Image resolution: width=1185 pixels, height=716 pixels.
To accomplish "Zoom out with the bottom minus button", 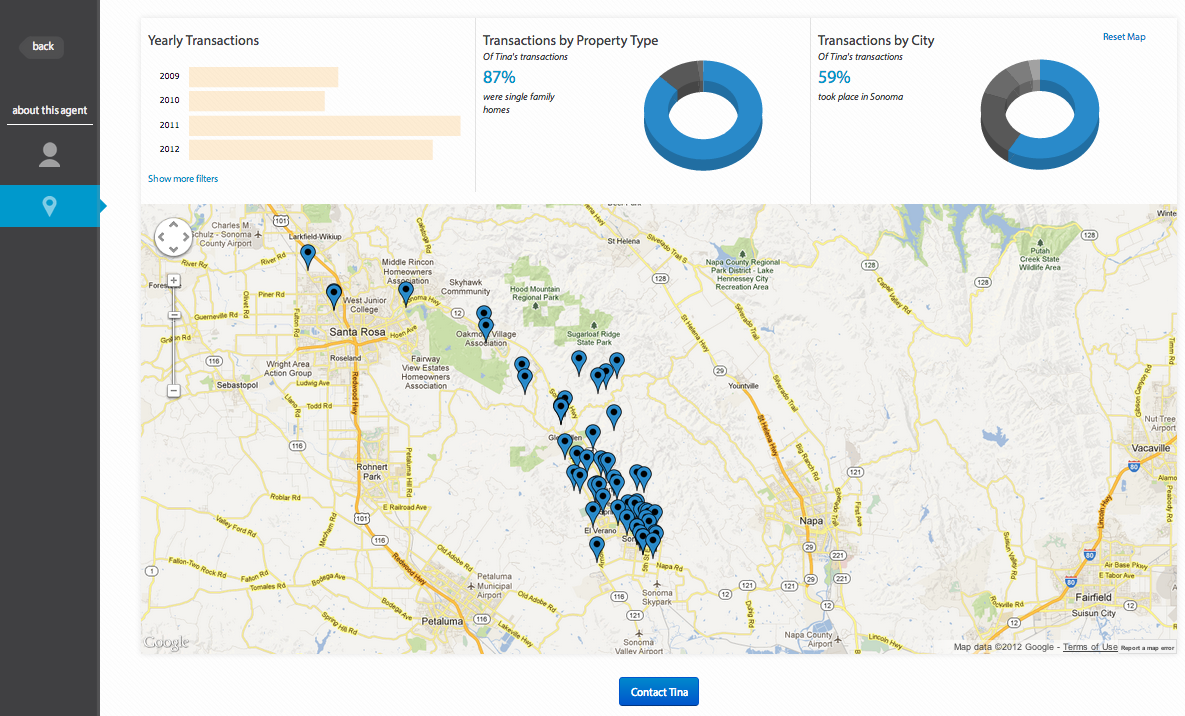I will pyautogui.click(x=174, y=390).
